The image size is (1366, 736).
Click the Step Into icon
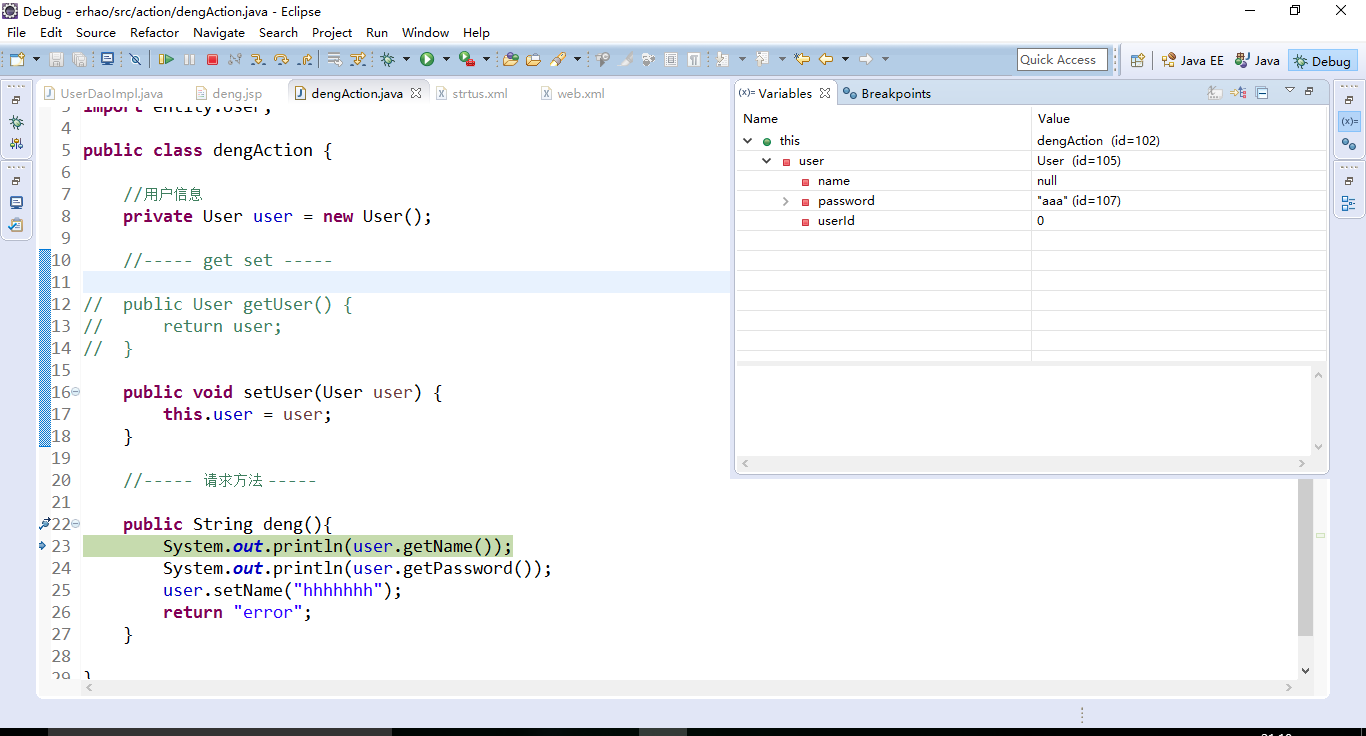(257, 60)
